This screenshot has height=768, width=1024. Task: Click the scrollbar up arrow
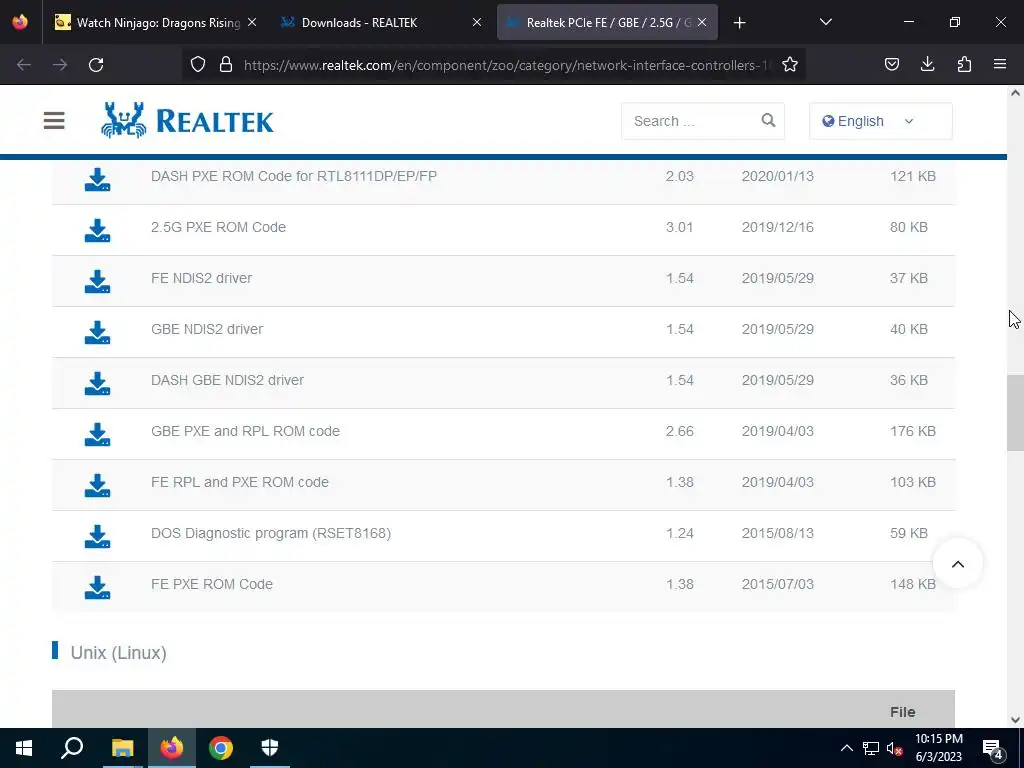(1015, 93)
